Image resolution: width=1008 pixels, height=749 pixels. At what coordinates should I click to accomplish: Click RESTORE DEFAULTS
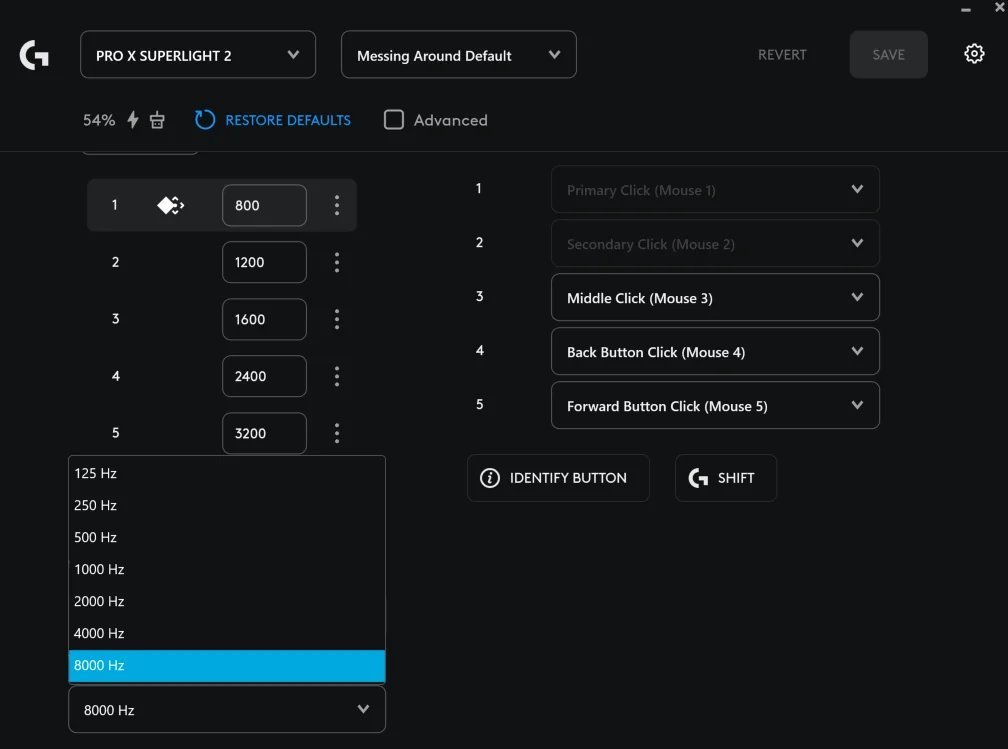pyautogui.click(x=286, y=119)
